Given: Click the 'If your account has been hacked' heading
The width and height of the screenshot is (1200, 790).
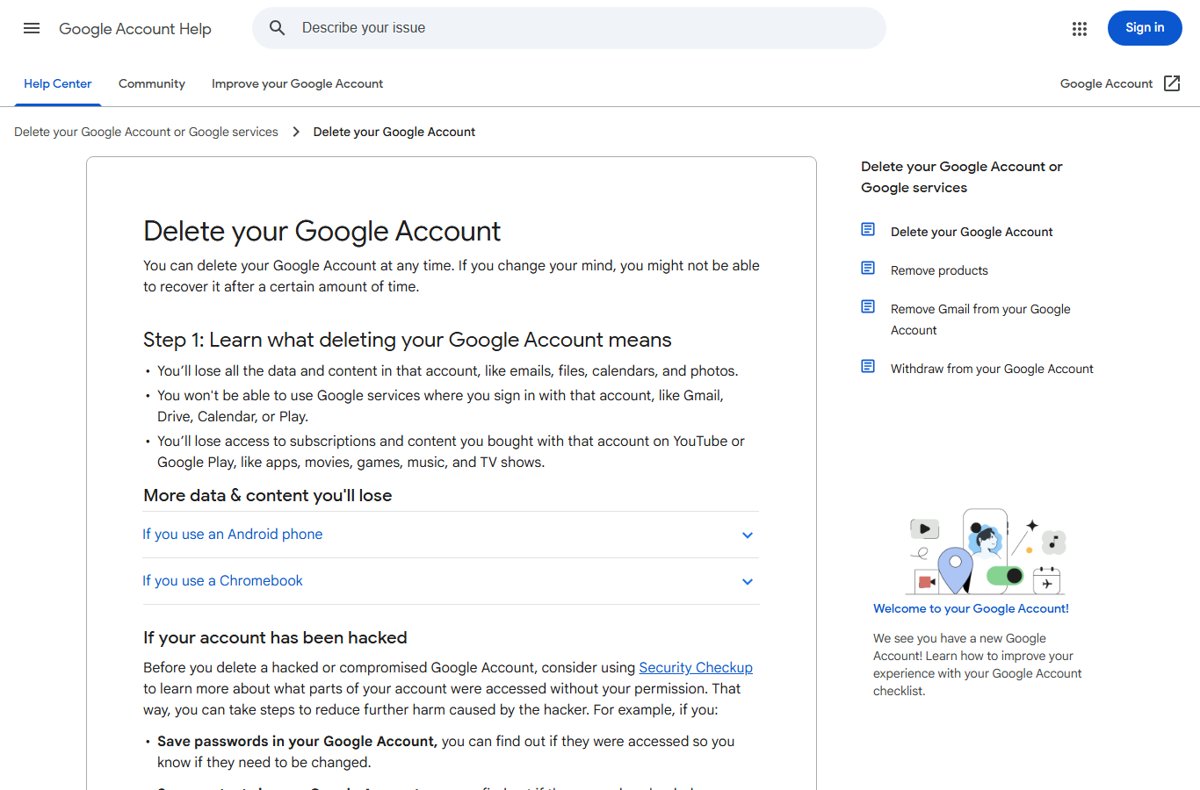Looking at the screenshot, I should (x=275, y=637).
